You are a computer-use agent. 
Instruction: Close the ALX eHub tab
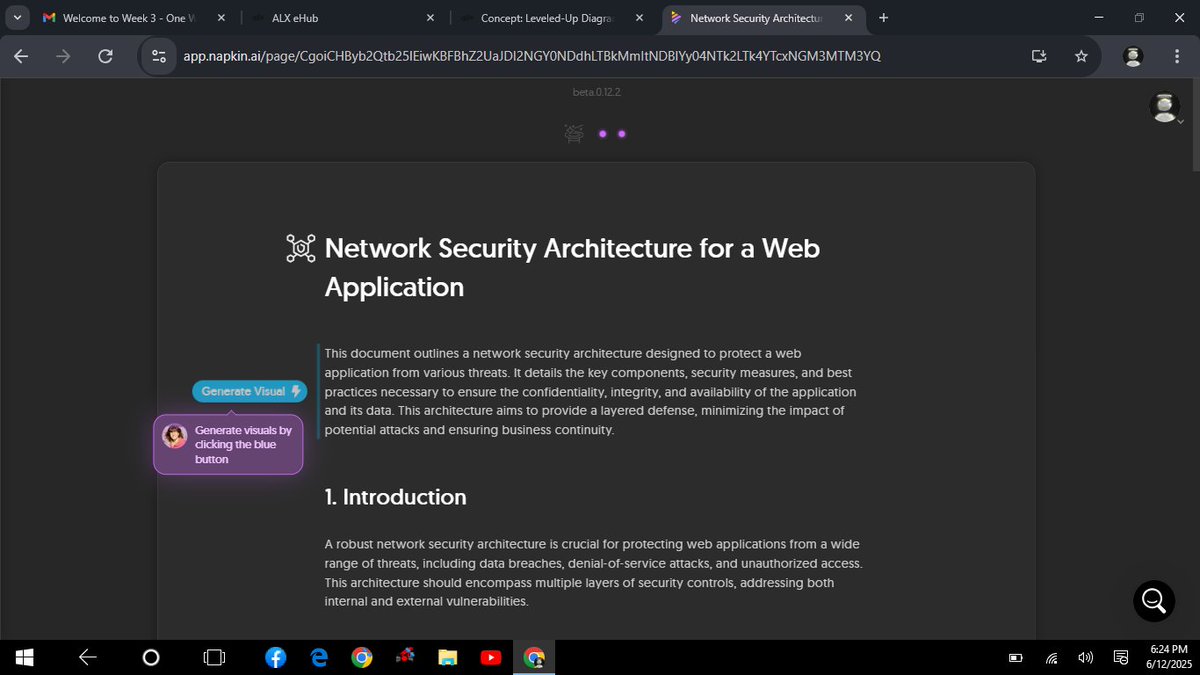(x=431, y=18)
